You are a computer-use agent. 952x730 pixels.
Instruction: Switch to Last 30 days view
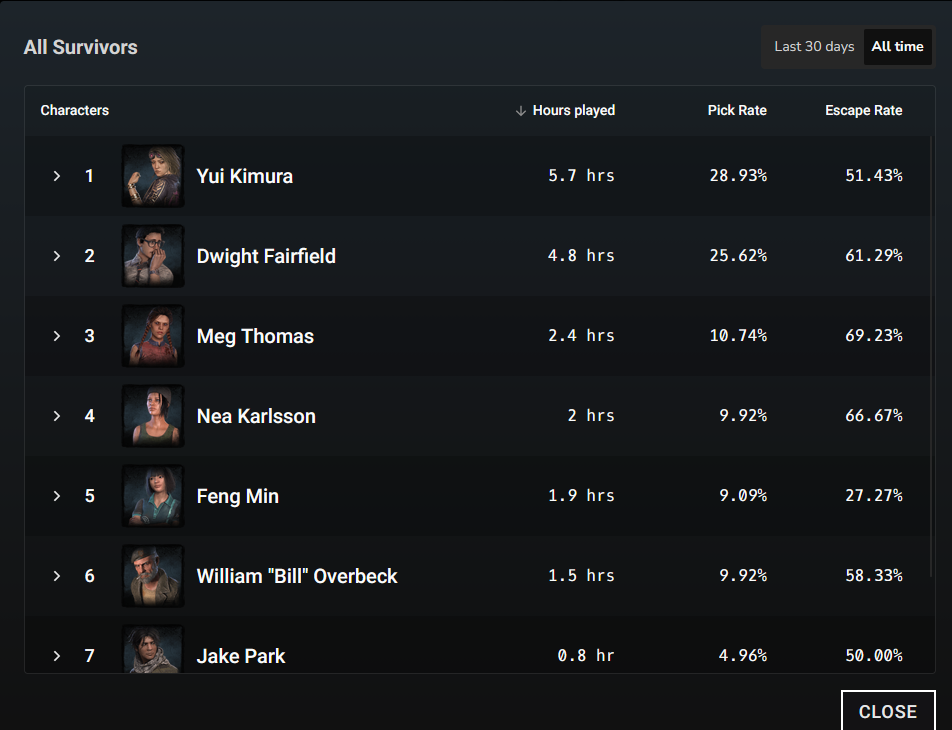pyautogui.click(x=814, y=47)
